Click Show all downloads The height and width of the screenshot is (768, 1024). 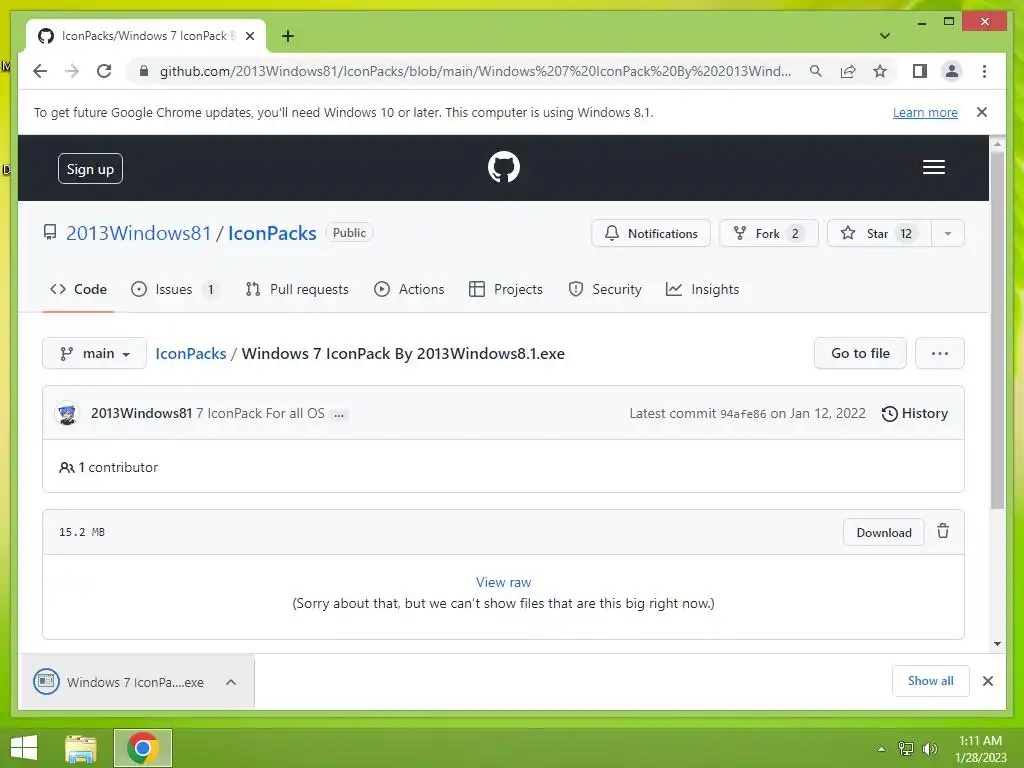point(931,681)
